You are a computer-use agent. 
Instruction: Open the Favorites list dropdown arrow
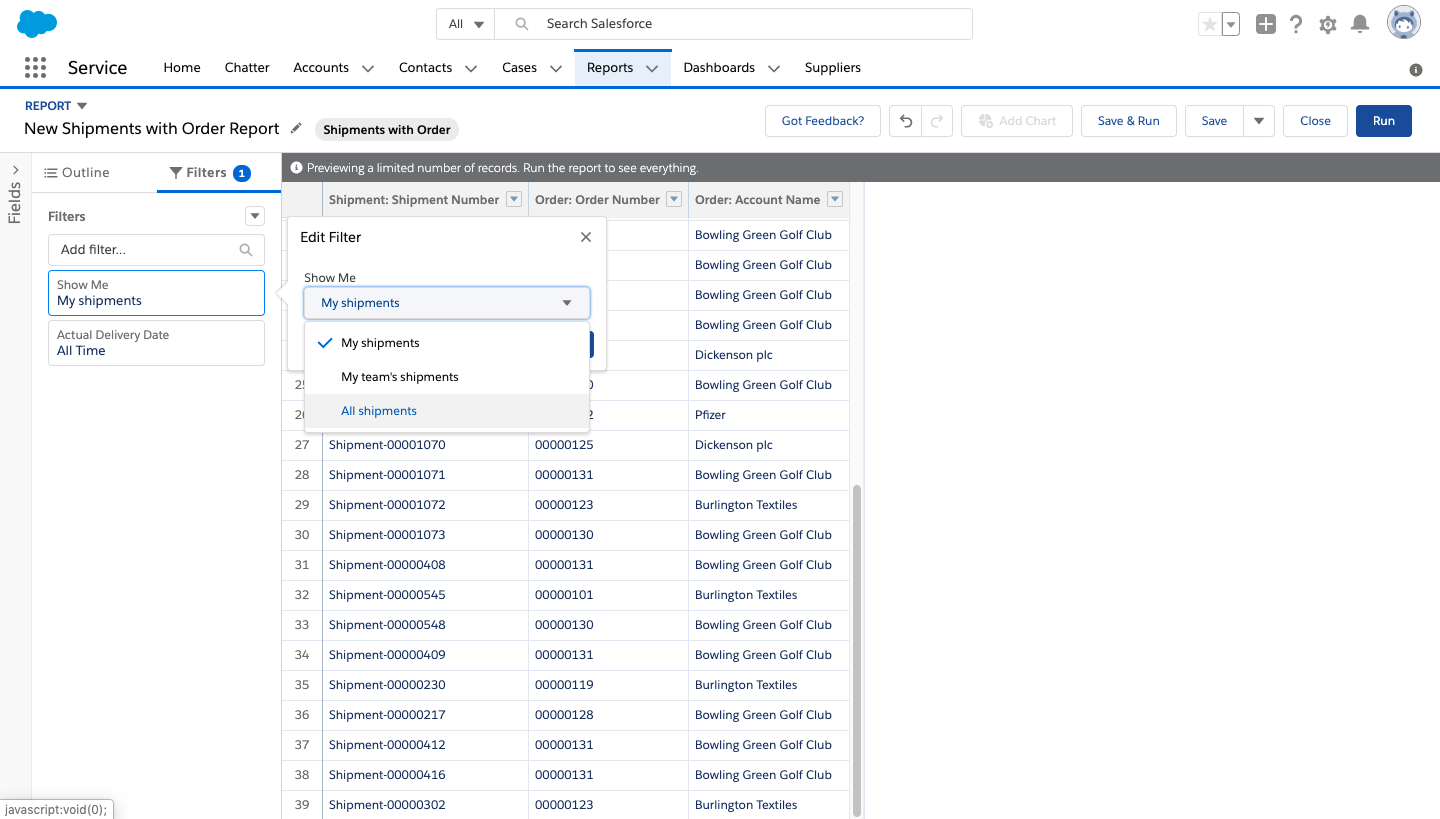click(1231, 24)
